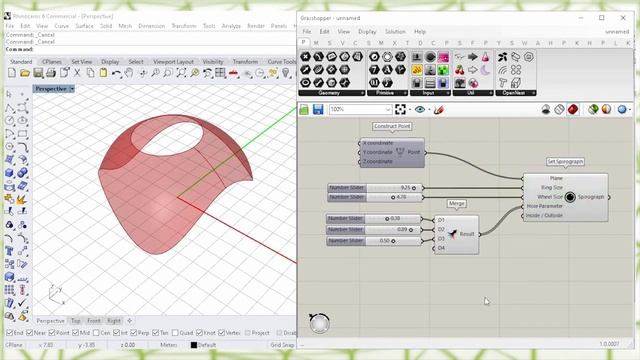Toggle the End osnap checkbox

pyautogui.click(x=10, y=333)
